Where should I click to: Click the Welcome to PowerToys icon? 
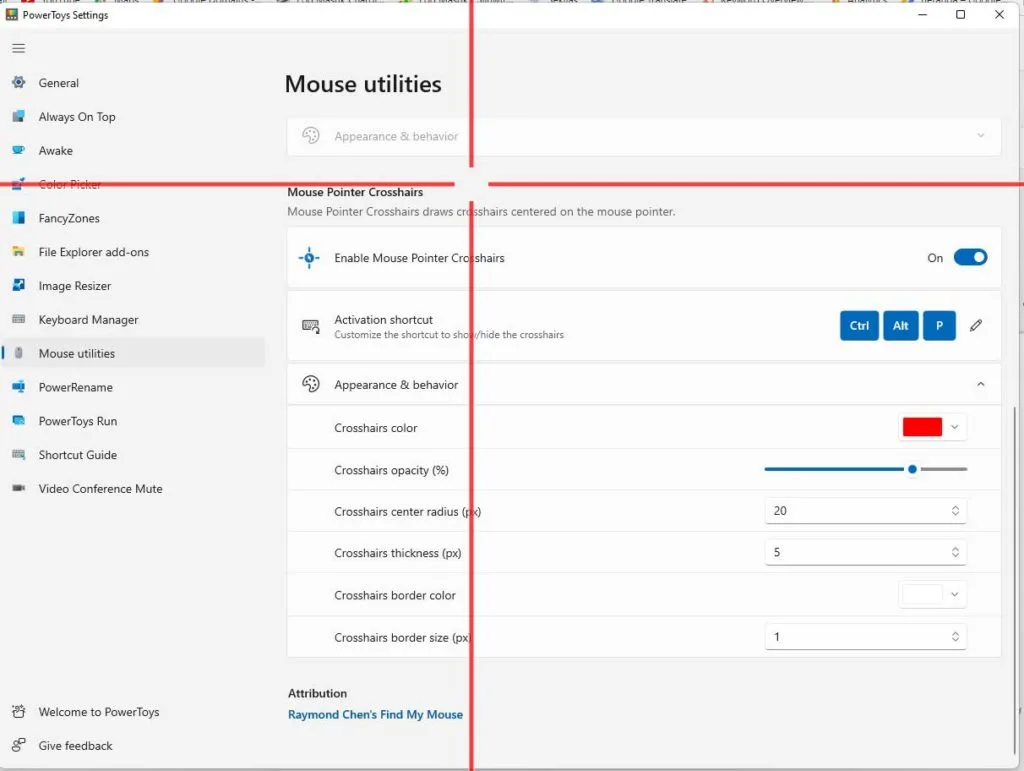tap(18, 712)
